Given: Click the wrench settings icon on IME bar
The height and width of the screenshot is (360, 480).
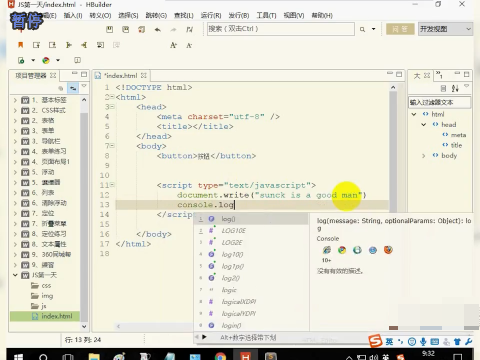Looking at the screenshot, I should tap(468, 342).
